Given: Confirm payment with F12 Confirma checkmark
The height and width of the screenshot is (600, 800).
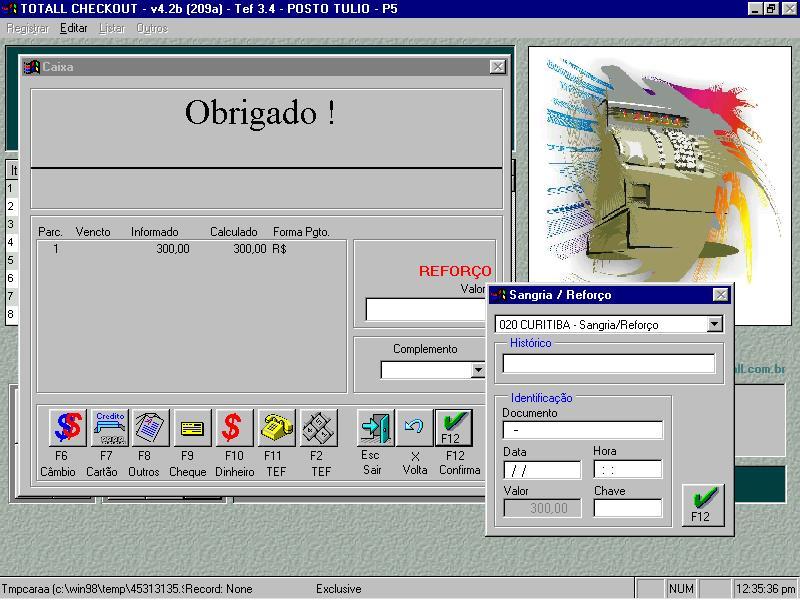Looking at the screenshot, I should [454, 428].
